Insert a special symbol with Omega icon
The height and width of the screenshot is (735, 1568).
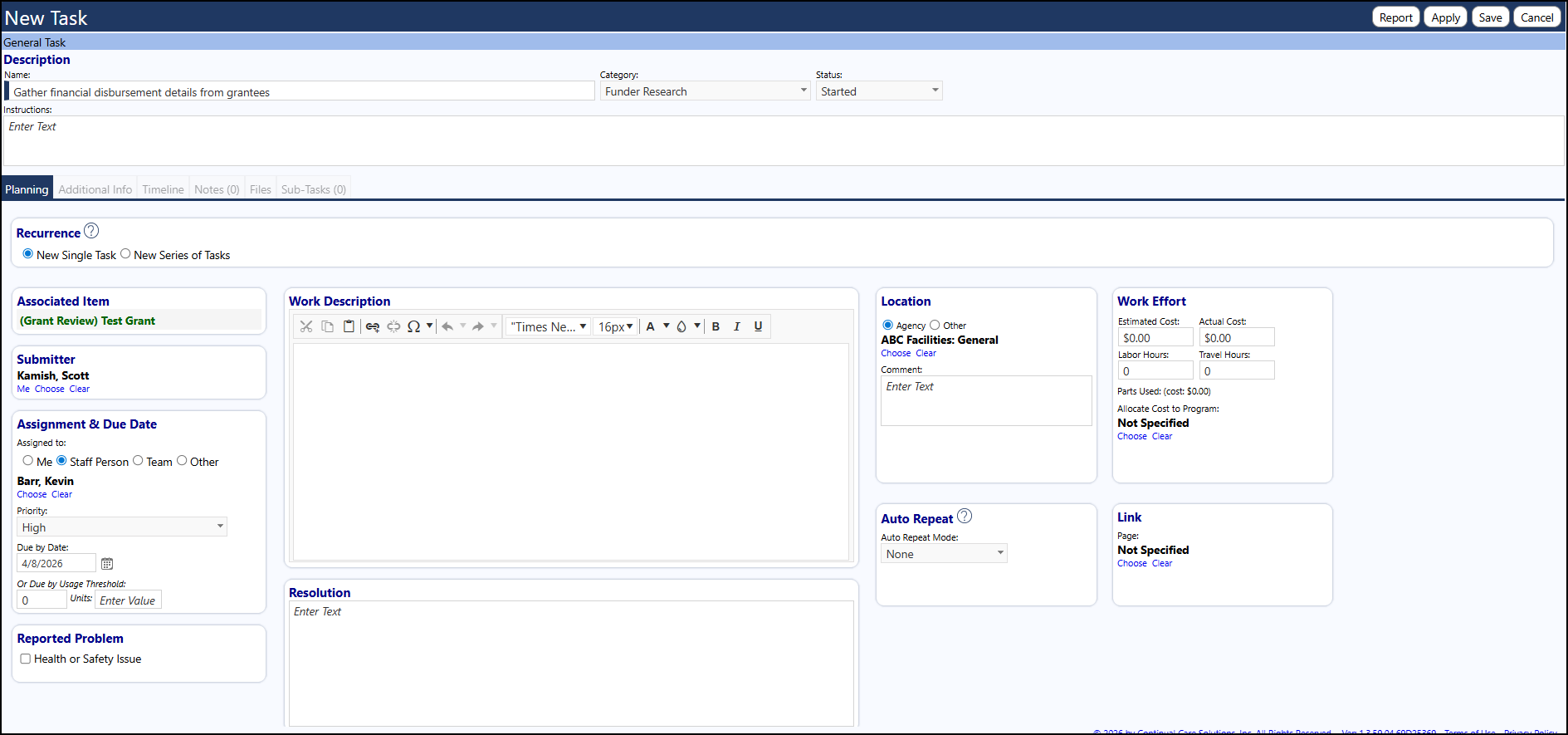[x=413, y=326]
